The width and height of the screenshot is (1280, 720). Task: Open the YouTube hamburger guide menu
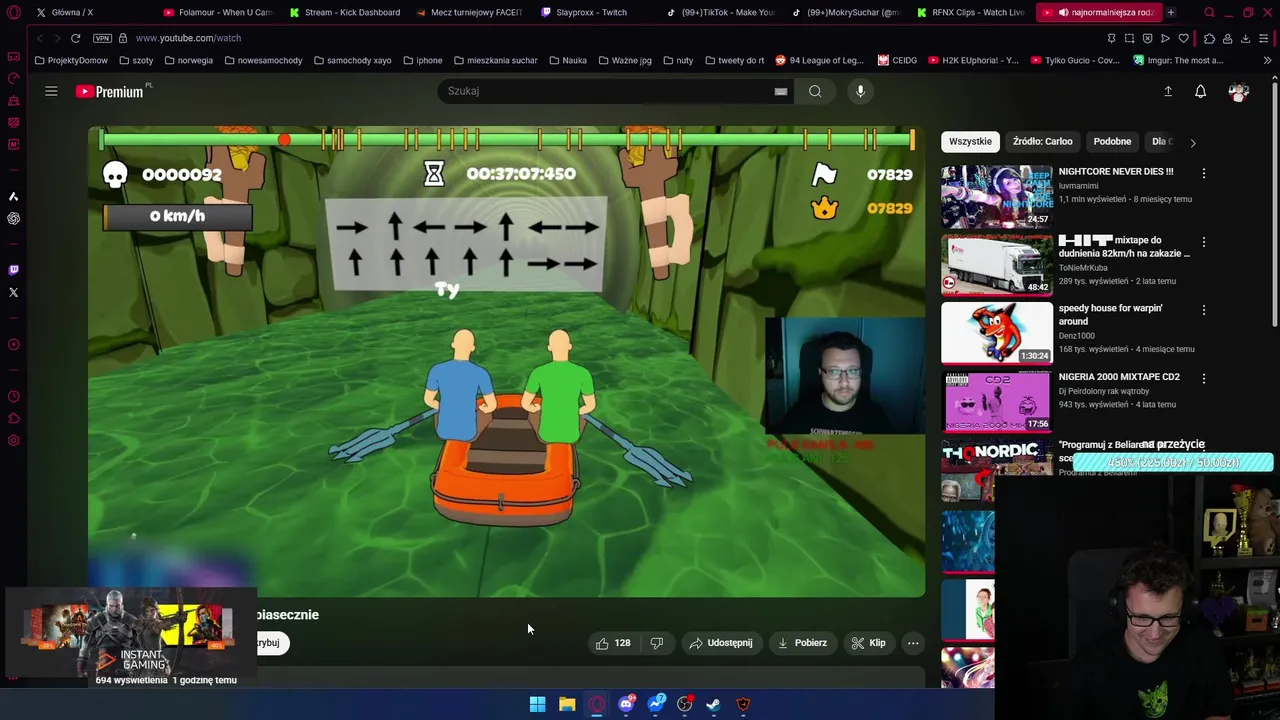[51, 91]
